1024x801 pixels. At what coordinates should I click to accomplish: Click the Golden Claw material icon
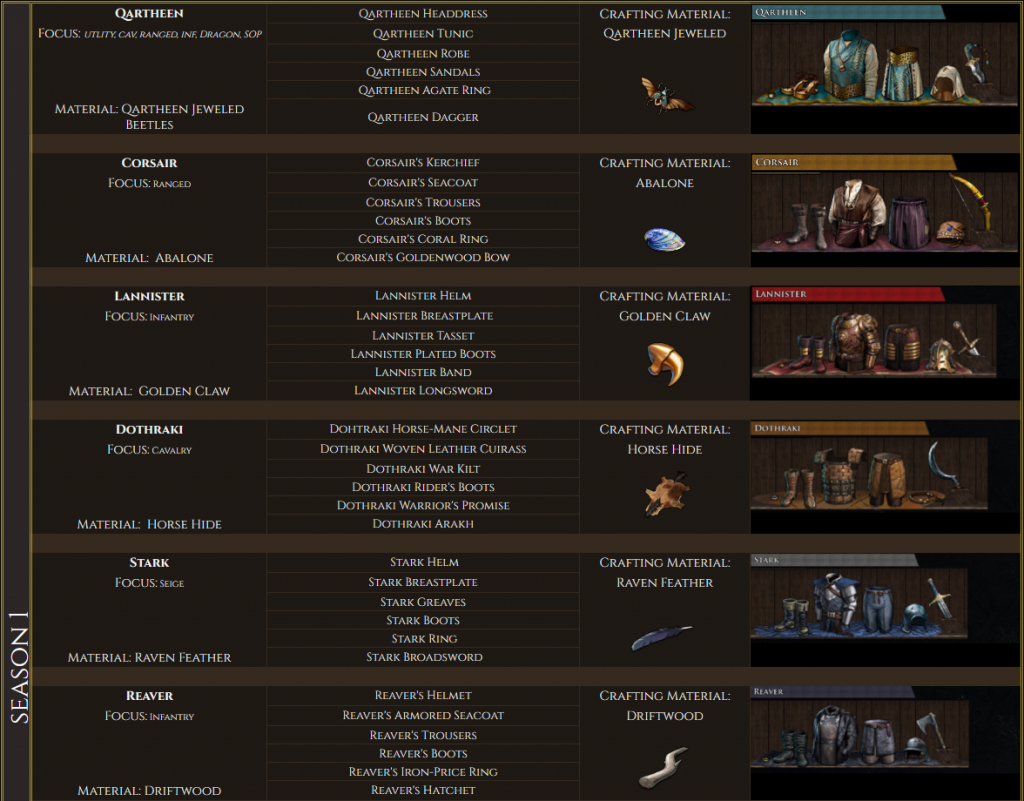tap(665, 364)
